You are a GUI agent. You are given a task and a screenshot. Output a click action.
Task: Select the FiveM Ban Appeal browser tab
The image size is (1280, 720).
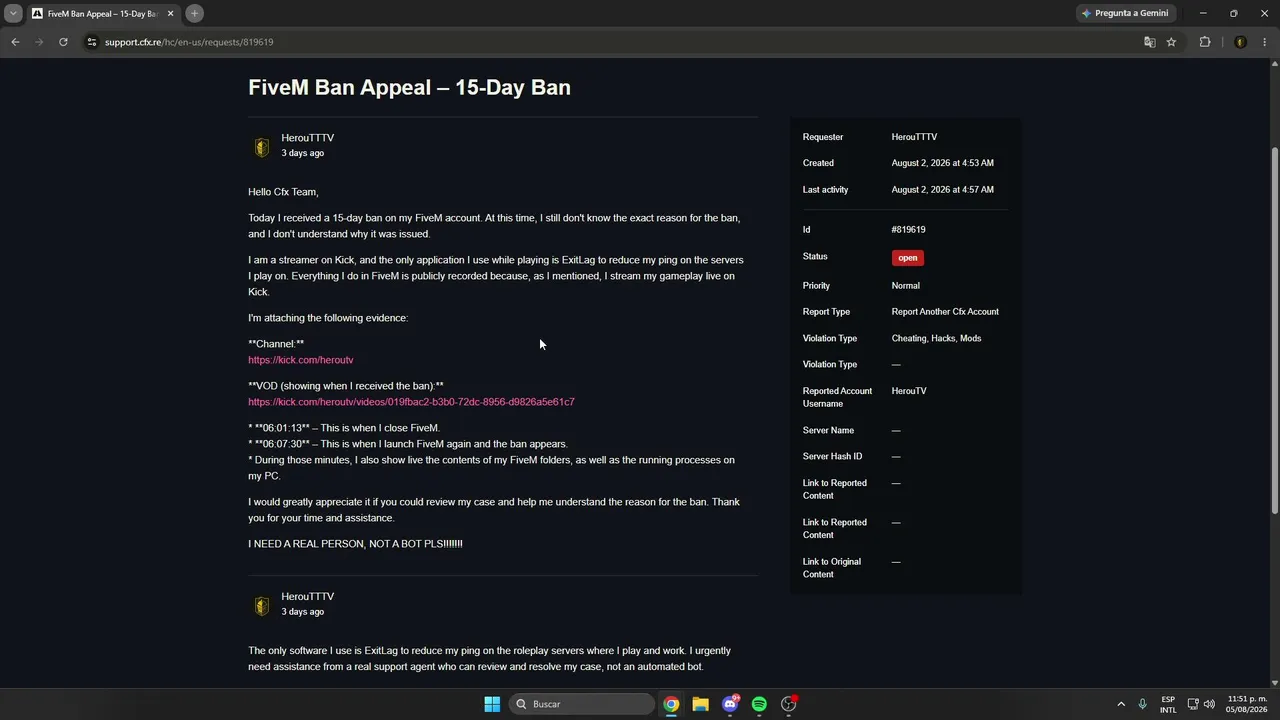point(103,13)
